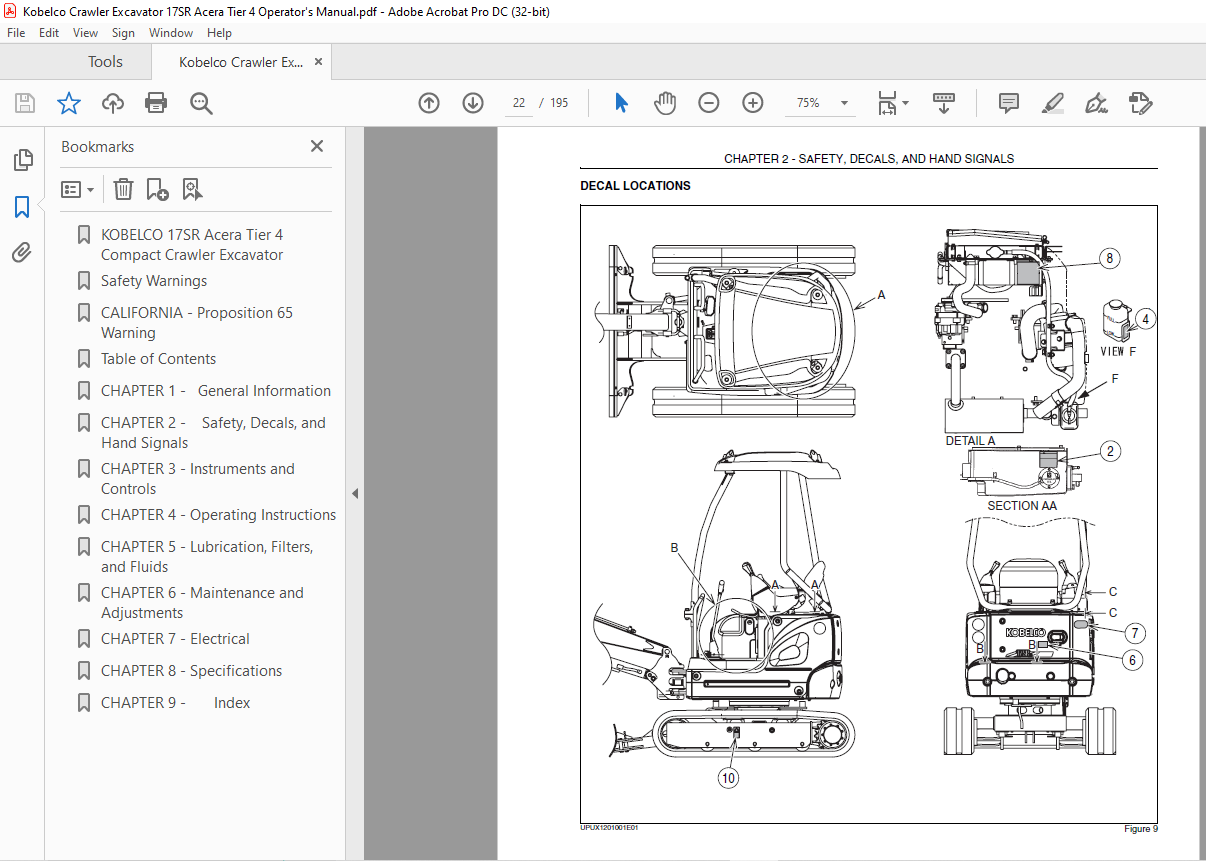The height and width of the screenshot is (861, 1206).
Task: Open the stamp tool icon
Action: pos(1141,103)
